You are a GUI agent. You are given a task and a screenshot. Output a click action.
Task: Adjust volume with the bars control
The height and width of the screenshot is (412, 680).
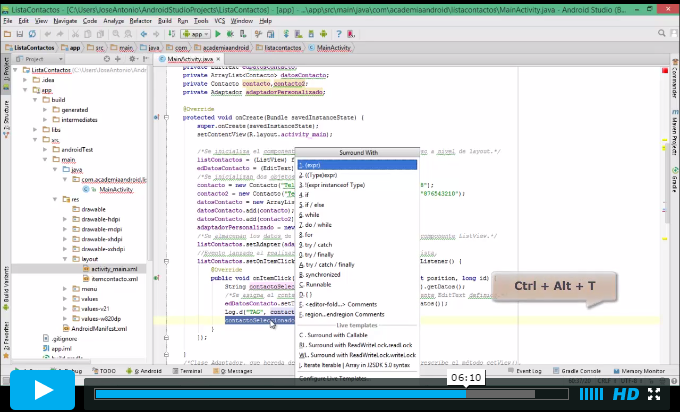tap(591, 394)
